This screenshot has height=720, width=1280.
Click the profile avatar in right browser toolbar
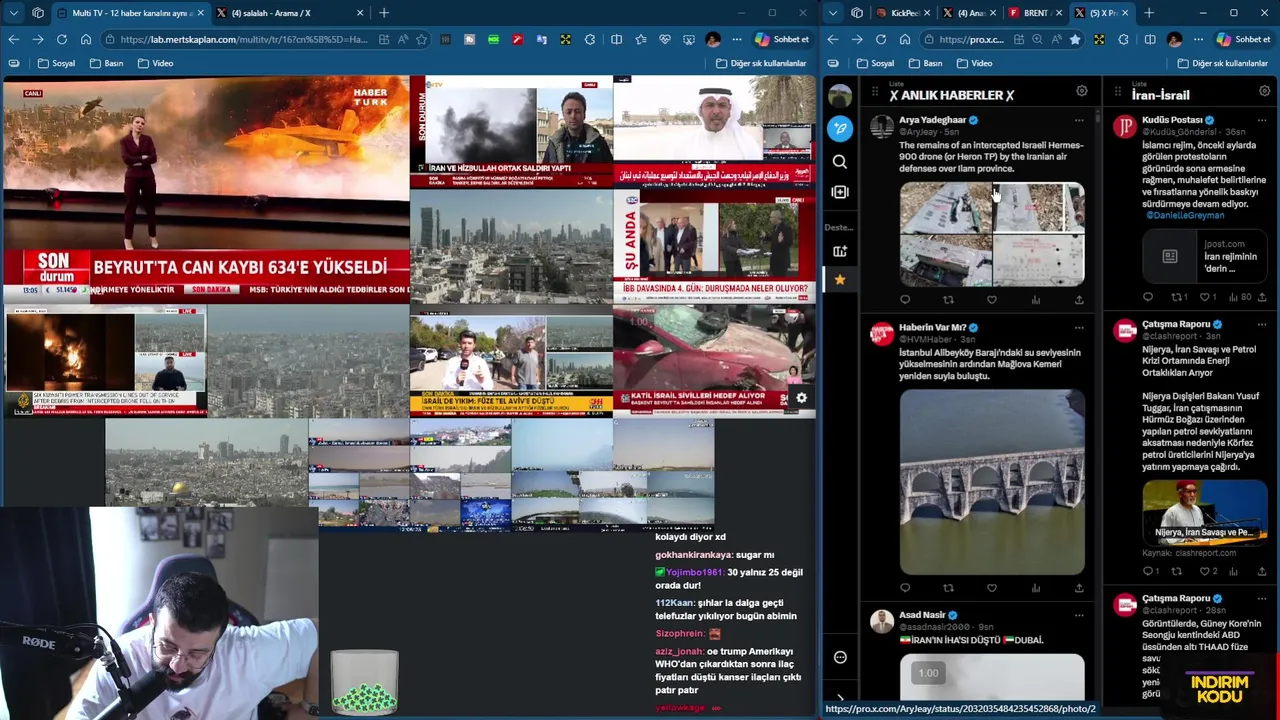(1175, 39)
